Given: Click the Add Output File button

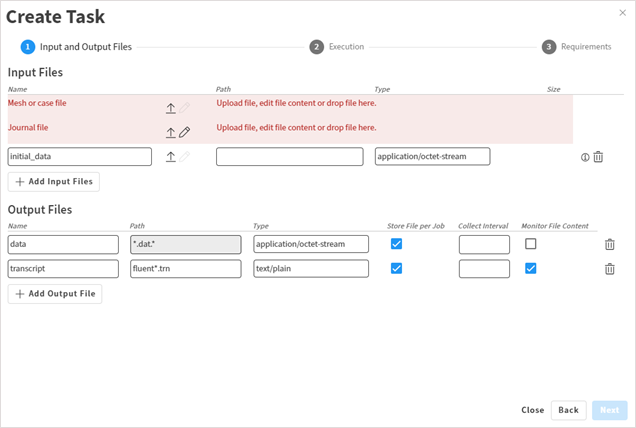Looking at the screenshot, I should tap(55, 294).
